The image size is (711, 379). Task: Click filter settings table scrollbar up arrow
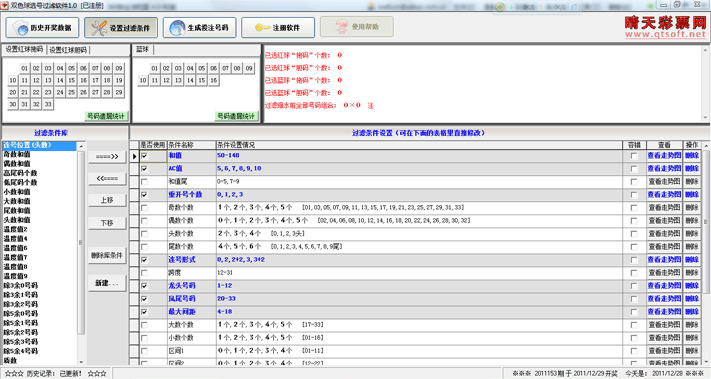click(x=706, y=145)
